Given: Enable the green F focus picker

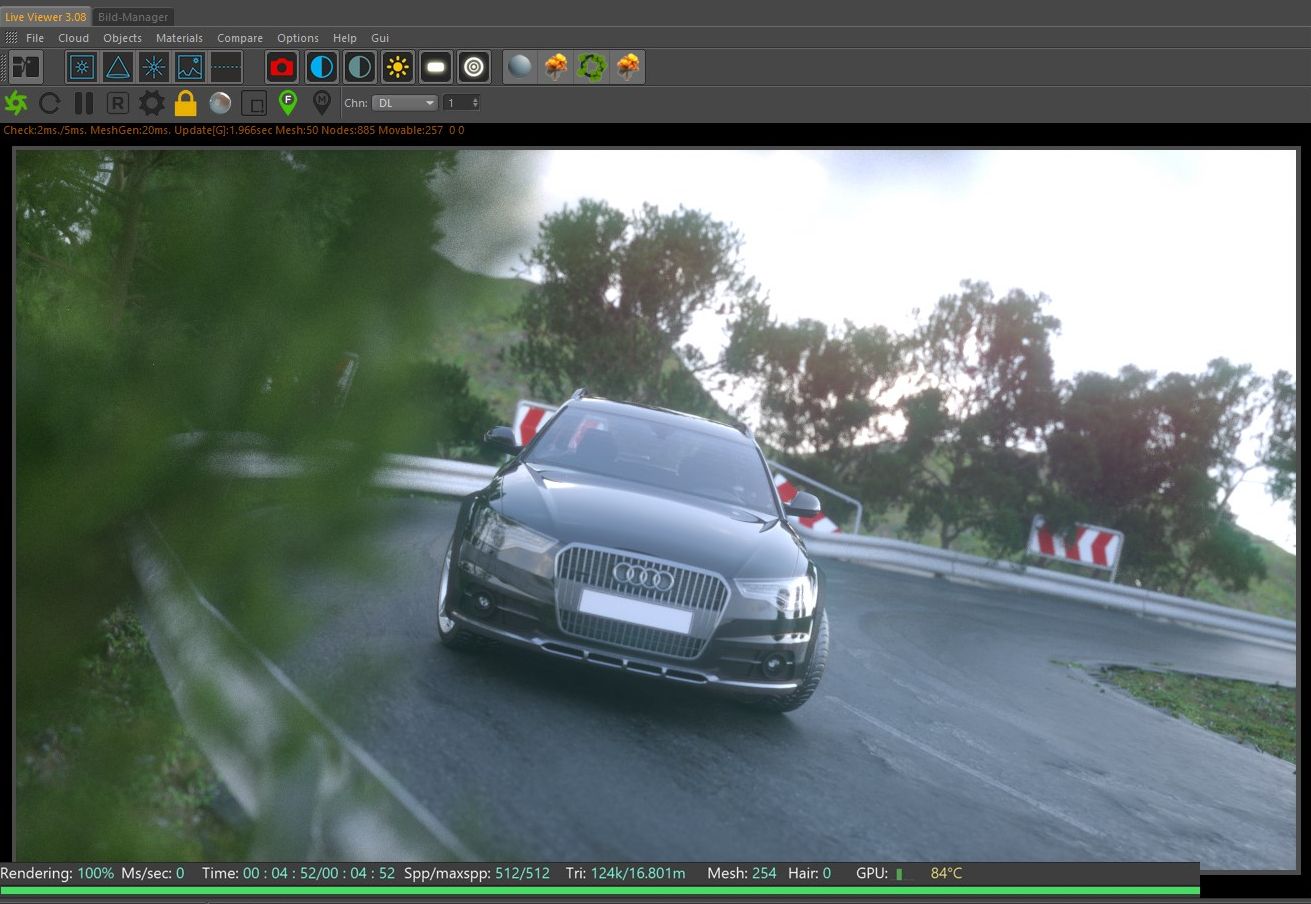Looking at the screenshot, I should click(x=288, y=102).
